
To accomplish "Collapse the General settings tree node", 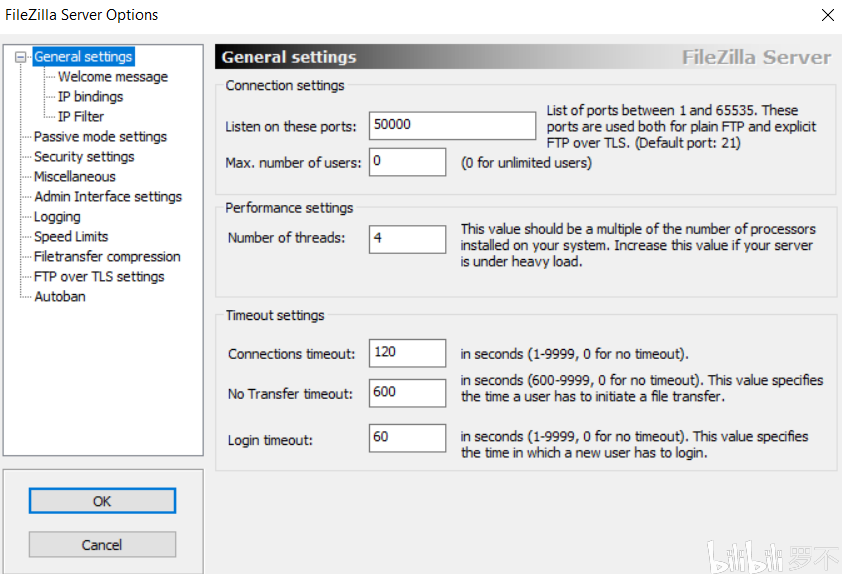I will click(20, 57).
